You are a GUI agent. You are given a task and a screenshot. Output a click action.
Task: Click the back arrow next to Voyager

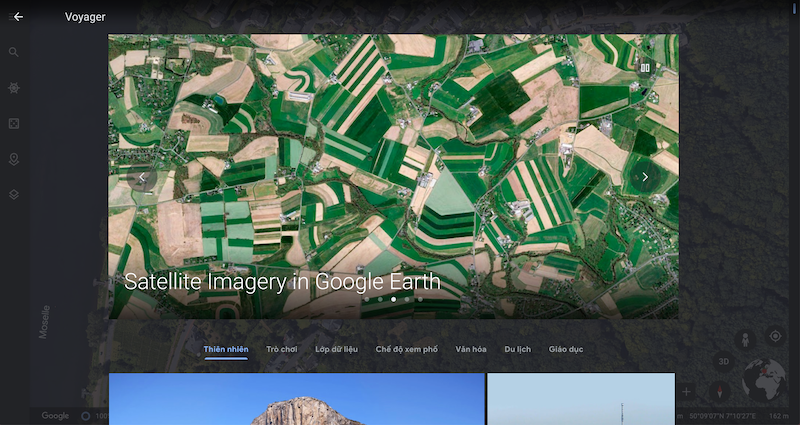(17, 17)
